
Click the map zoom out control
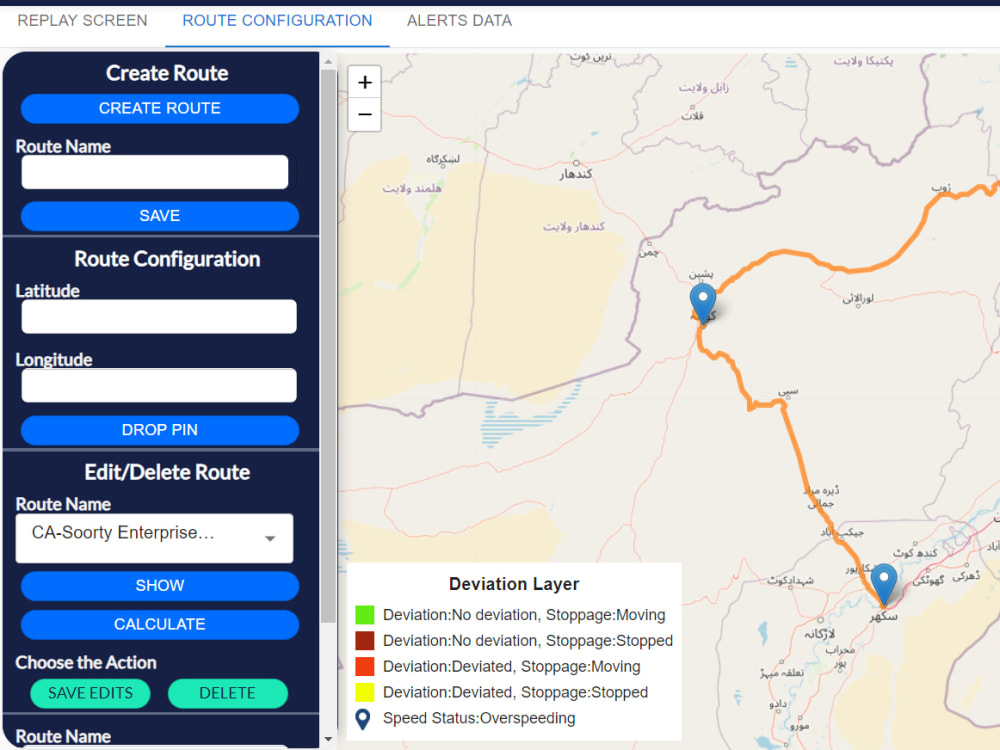364,115
